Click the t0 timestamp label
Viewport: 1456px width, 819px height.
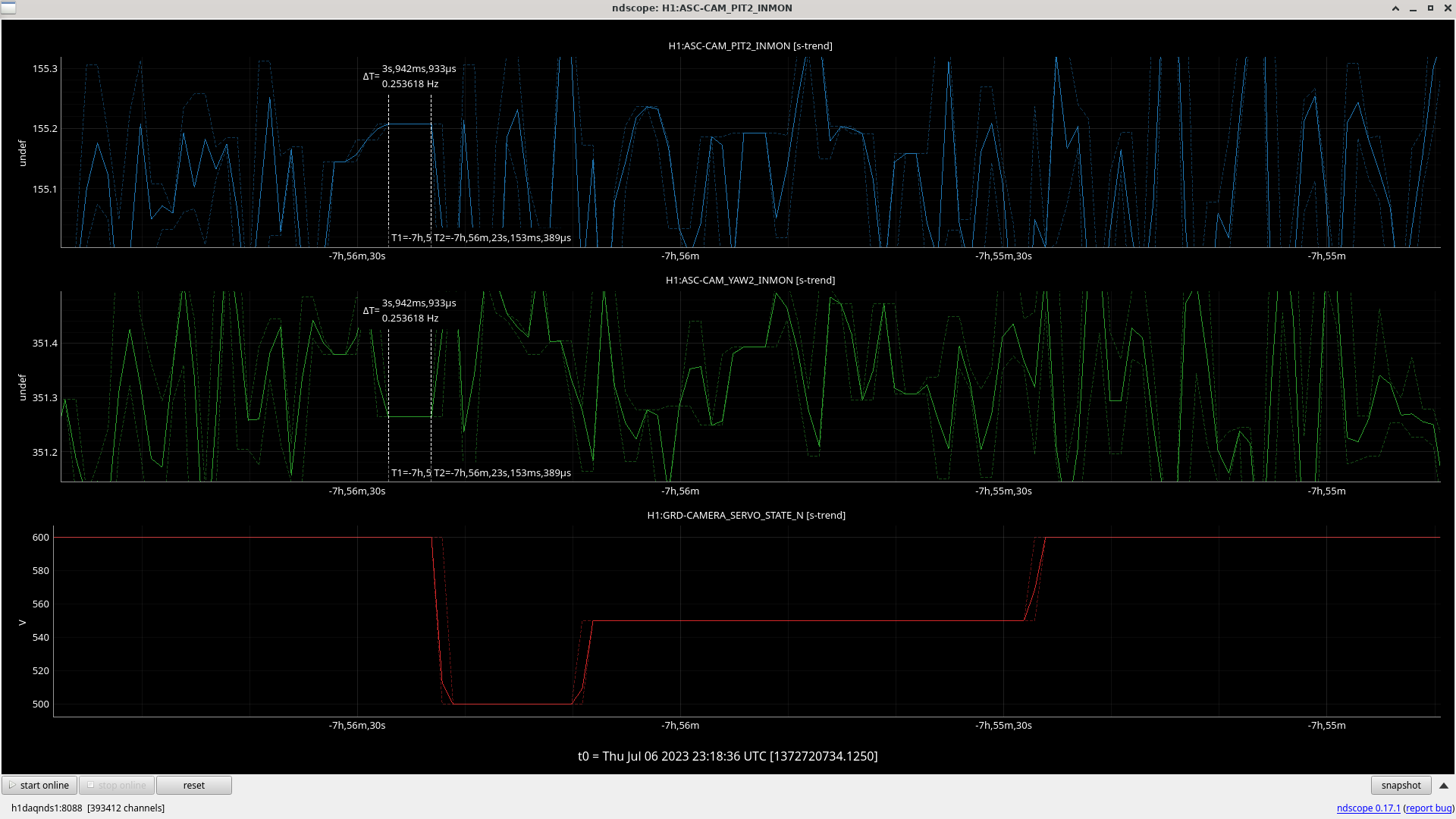[x=727, y=756]
